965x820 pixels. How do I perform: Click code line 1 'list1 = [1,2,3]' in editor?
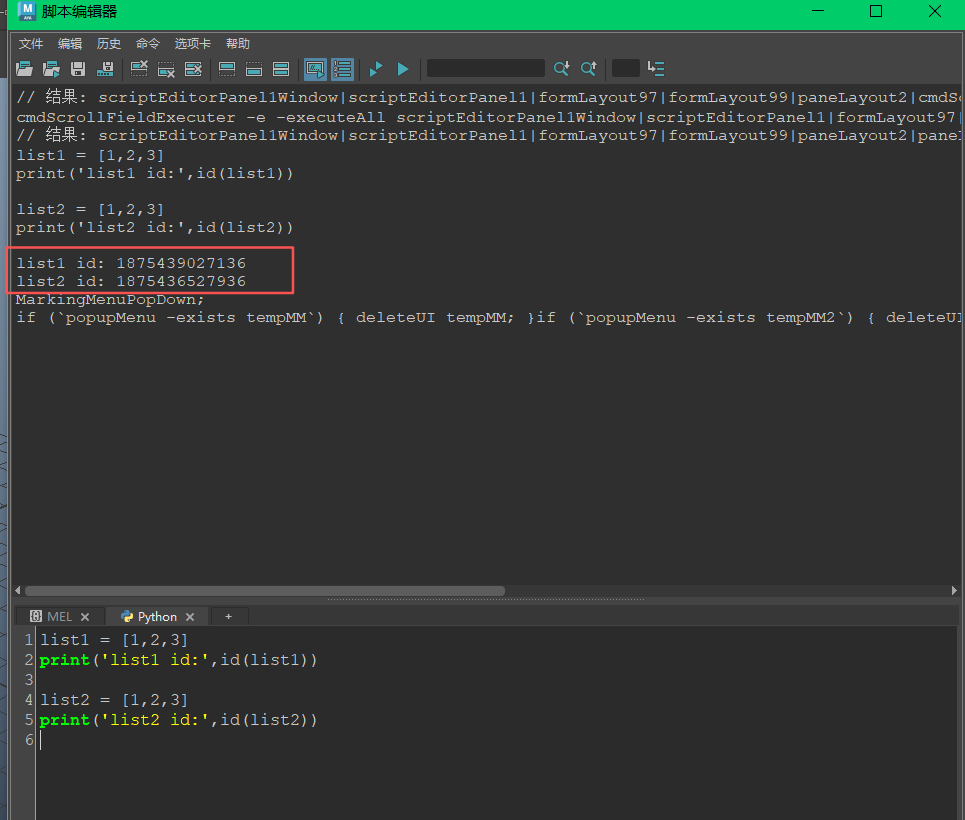point(114,640)
